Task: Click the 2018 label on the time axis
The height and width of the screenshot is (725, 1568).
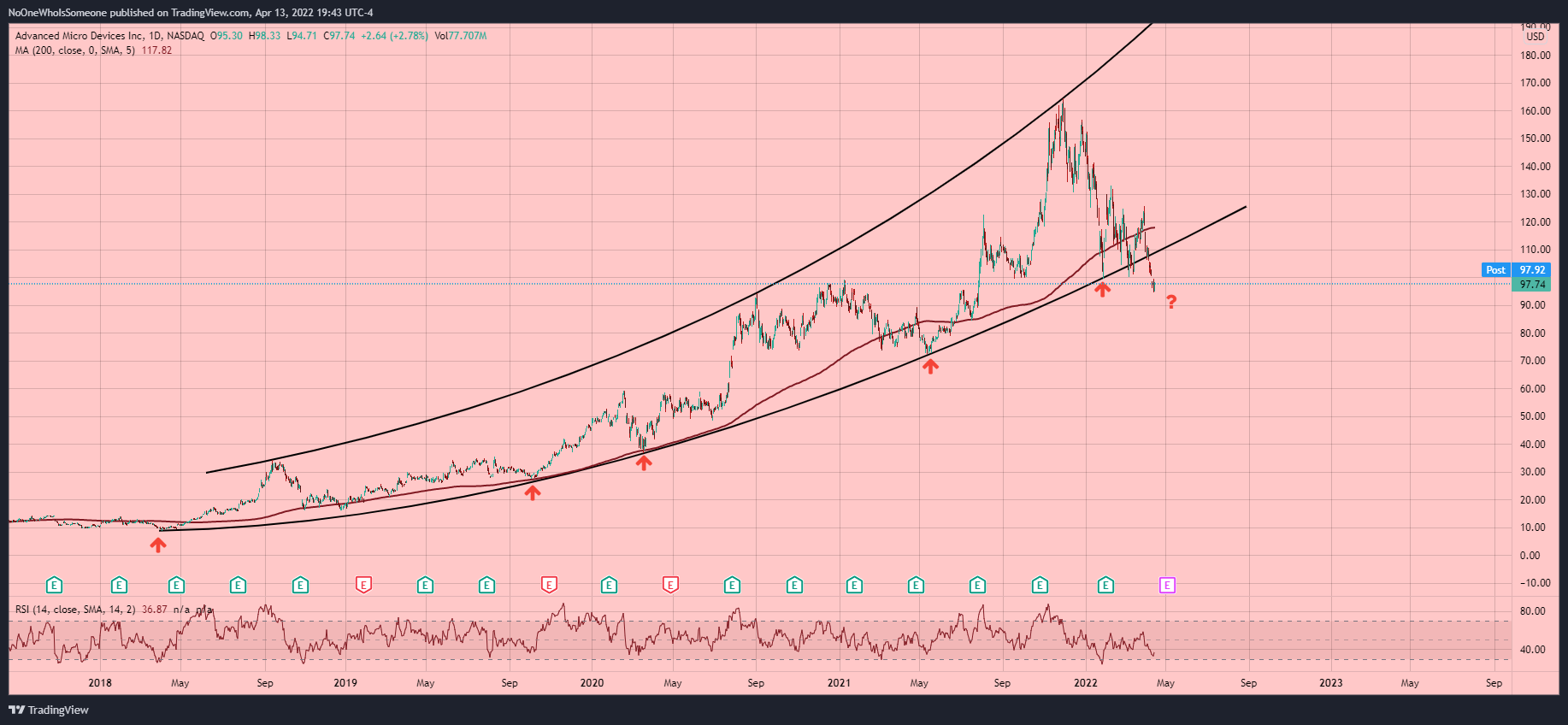Action: pyautogui.click(x=100, y=683)
